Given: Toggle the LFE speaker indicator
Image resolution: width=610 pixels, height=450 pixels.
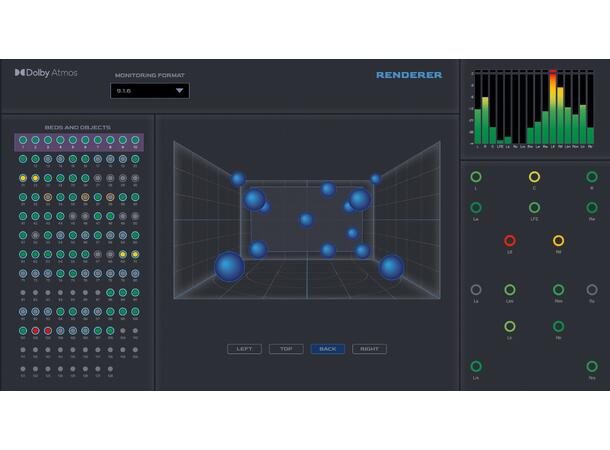Looking at the screenshot, I should pyautogui.click(x=534, y=208).
